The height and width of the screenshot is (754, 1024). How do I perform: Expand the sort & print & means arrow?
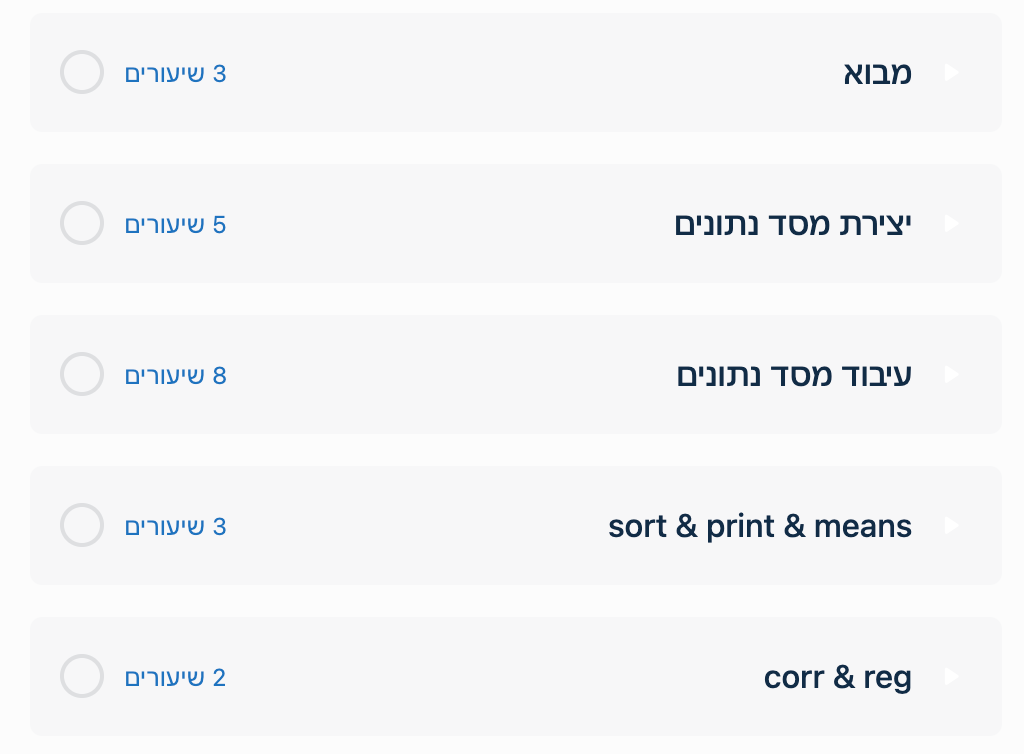pos(951,526)
